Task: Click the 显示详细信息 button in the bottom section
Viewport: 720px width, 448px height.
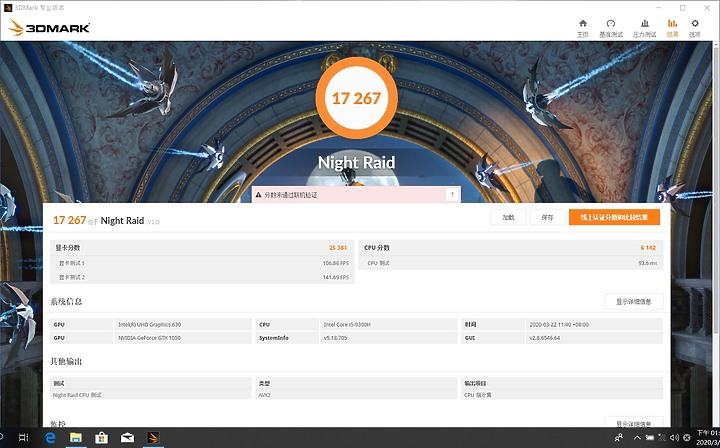Action: (x=634, y=422)
